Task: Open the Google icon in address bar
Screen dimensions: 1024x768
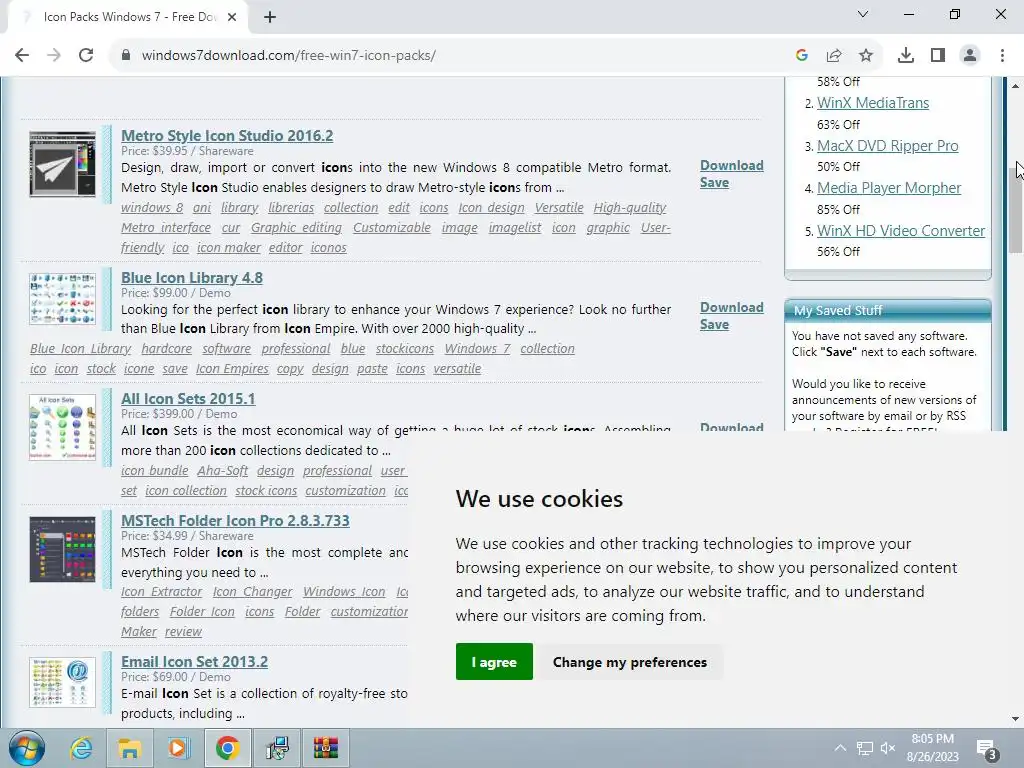Action: (802, 56)
